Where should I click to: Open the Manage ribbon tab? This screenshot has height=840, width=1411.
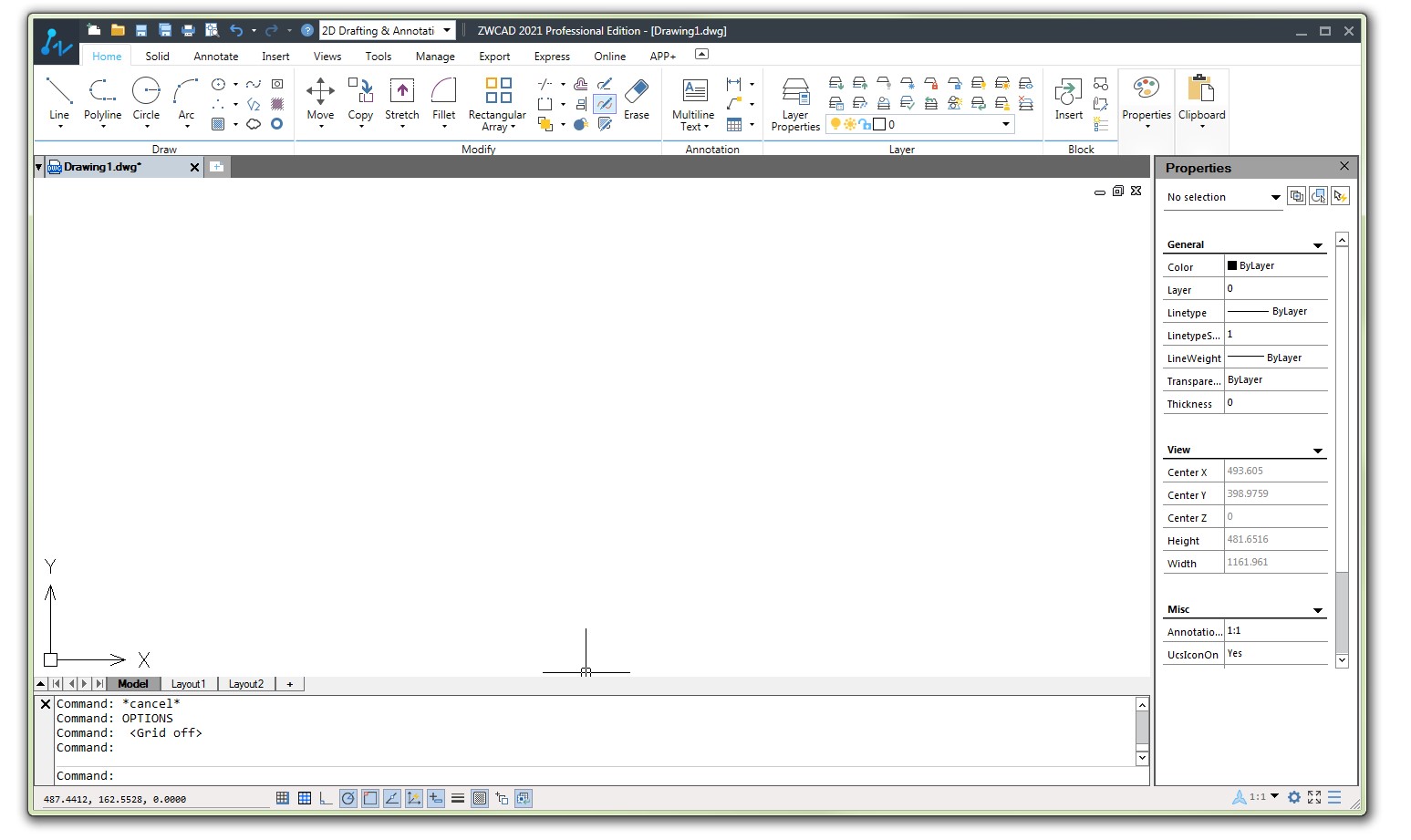click(435, 57)
